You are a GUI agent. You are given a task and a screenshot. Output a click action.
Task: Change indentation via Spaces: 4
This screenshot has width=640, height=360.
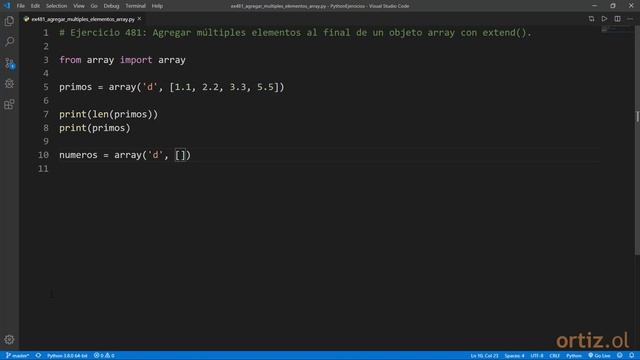coord(514,356)
